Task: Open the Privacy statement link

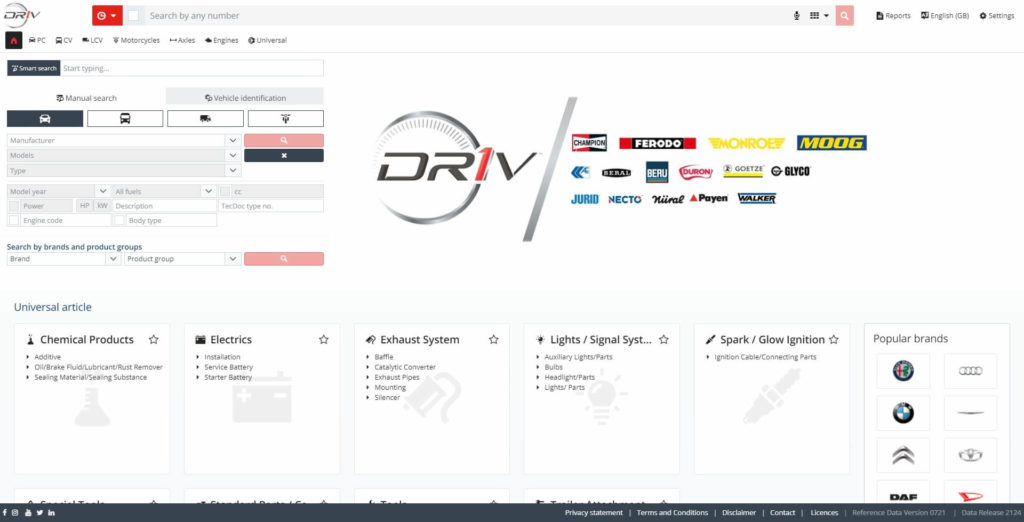Action: click(594, 513)
